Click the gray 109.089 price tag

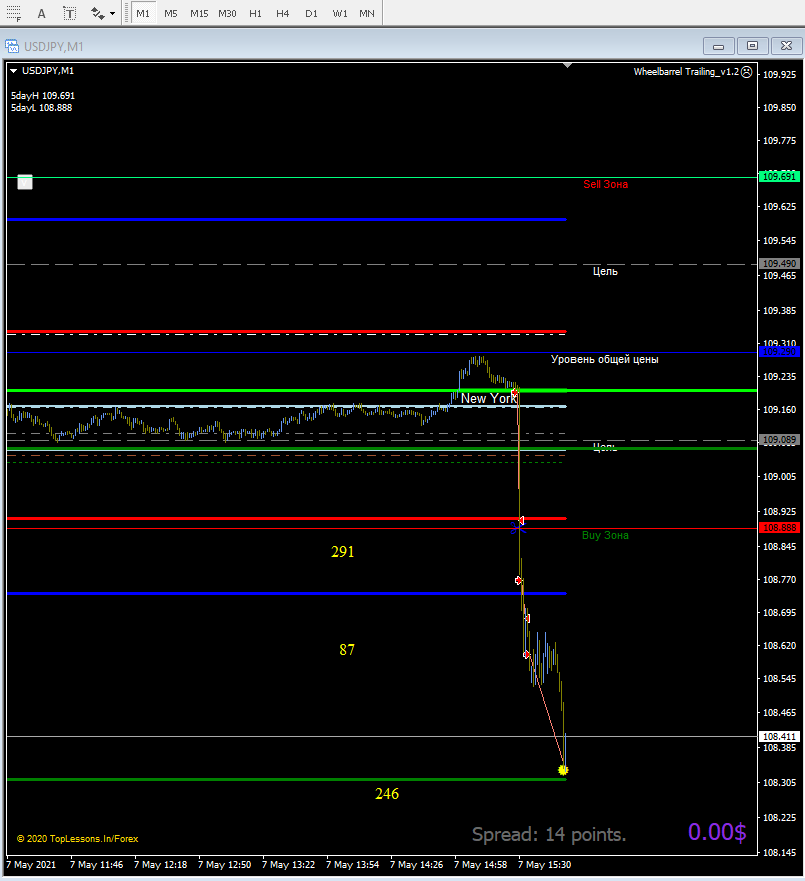[779, 440]
